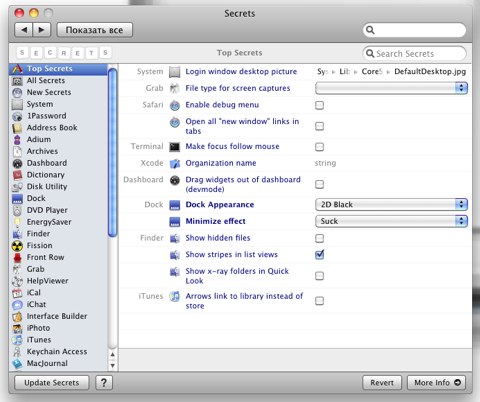Click sidebar scrollbar up arrow
Viewport: 480px width, 402px height.
pyautogui.click(x=113, y=354)
